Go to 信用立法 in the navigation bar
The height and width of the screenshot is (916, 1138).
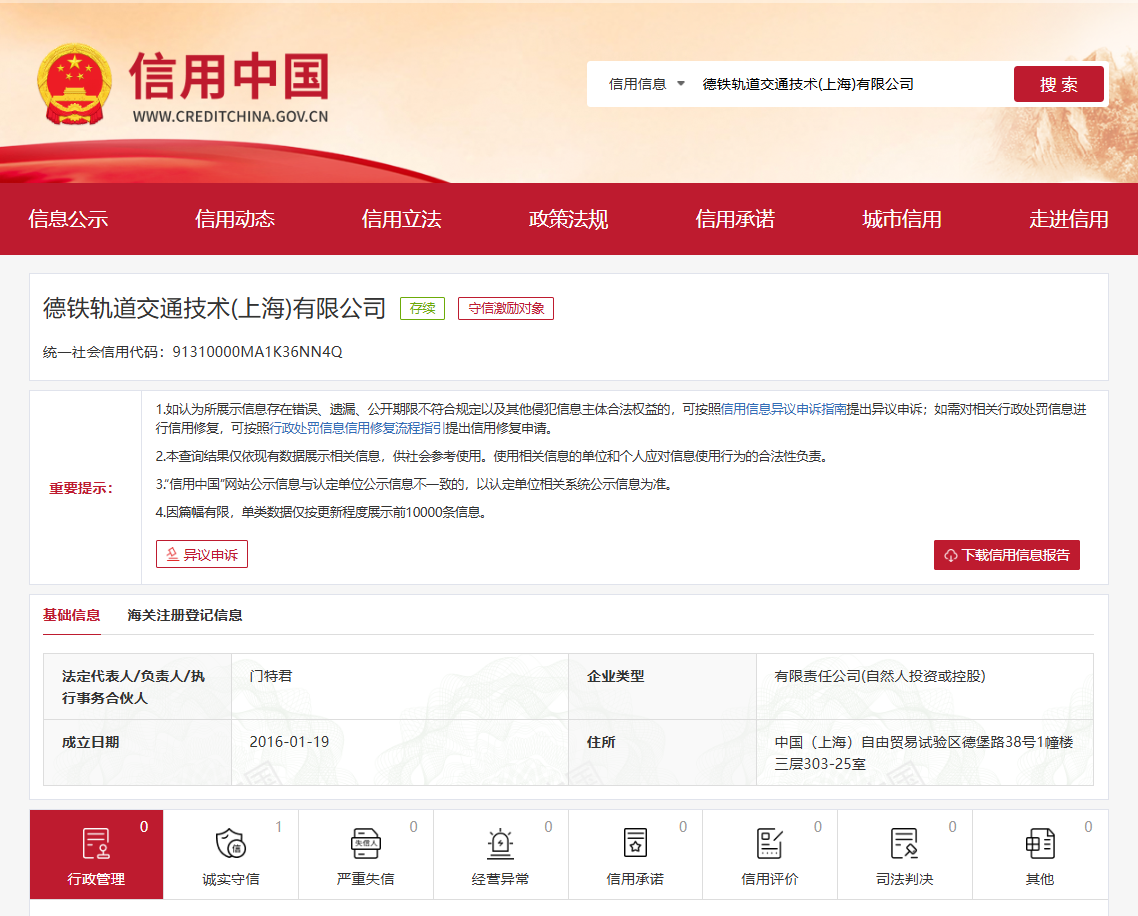(x=401, y=219)
